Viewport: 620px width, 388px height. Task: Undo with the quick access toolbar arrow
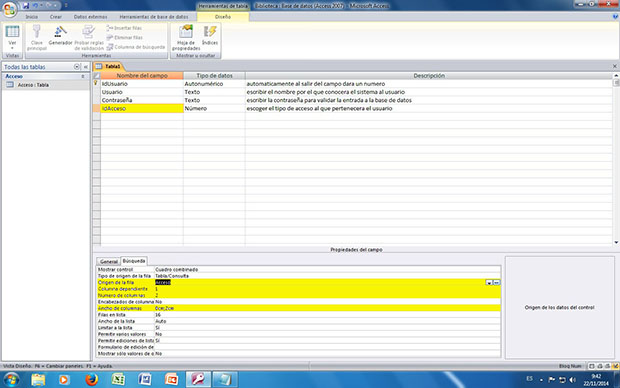coord(36,6)
